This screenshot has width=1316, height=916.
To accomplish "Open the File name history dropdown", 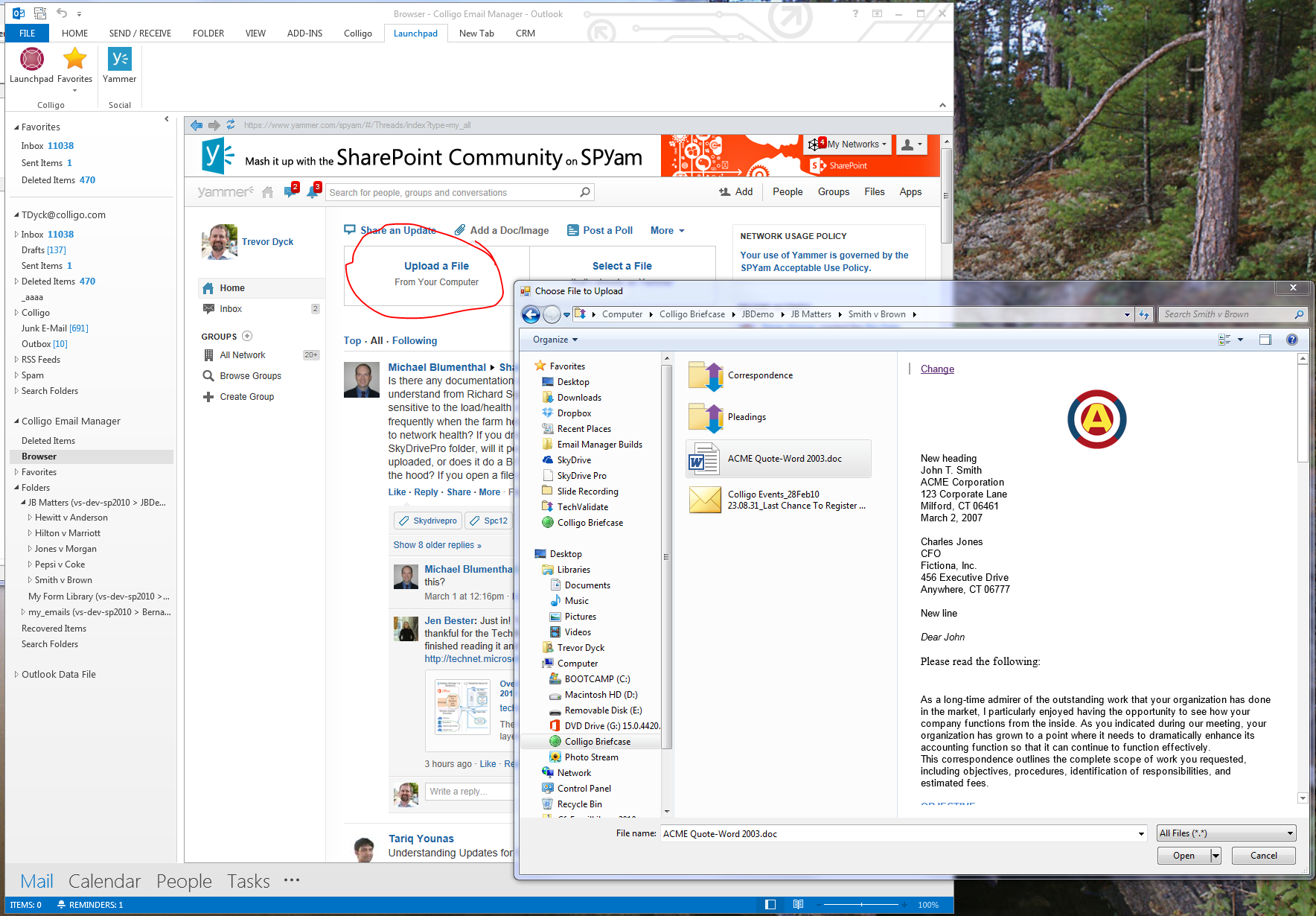I will pos(1141,834).
